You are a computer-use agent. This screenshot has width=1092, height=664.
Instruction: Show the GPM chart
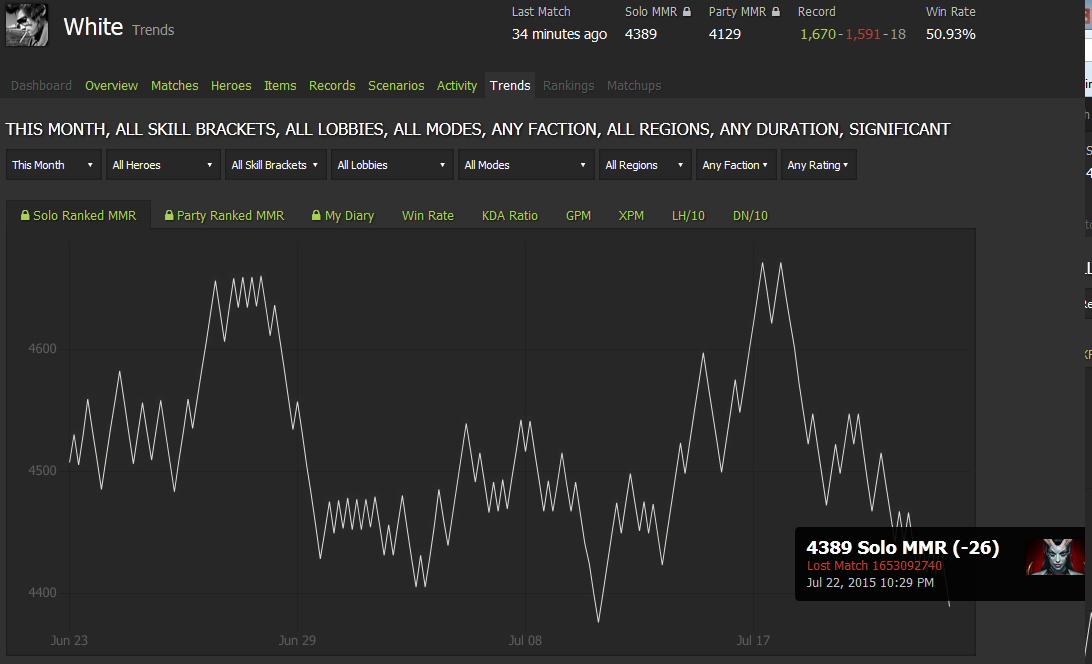(x=578, y=215)
